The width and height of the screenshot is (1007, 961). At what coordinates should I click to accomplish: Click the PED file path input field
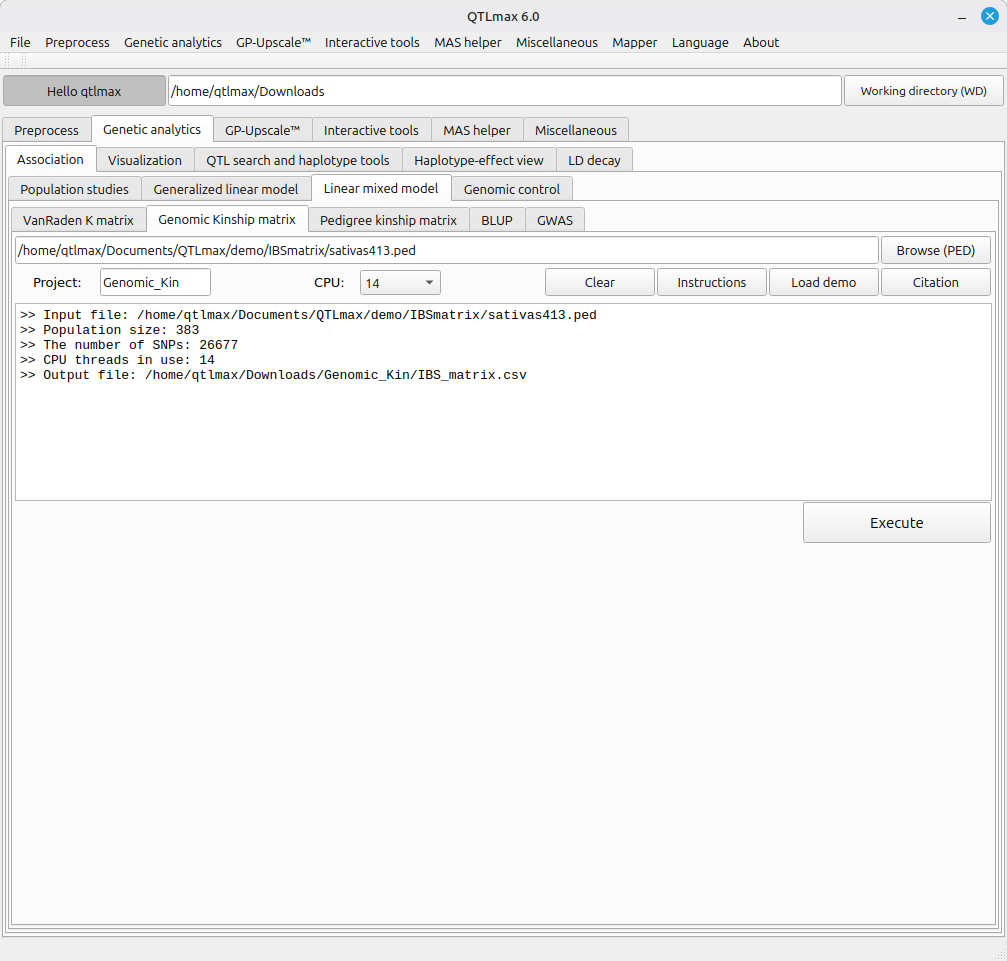point(446,250)
